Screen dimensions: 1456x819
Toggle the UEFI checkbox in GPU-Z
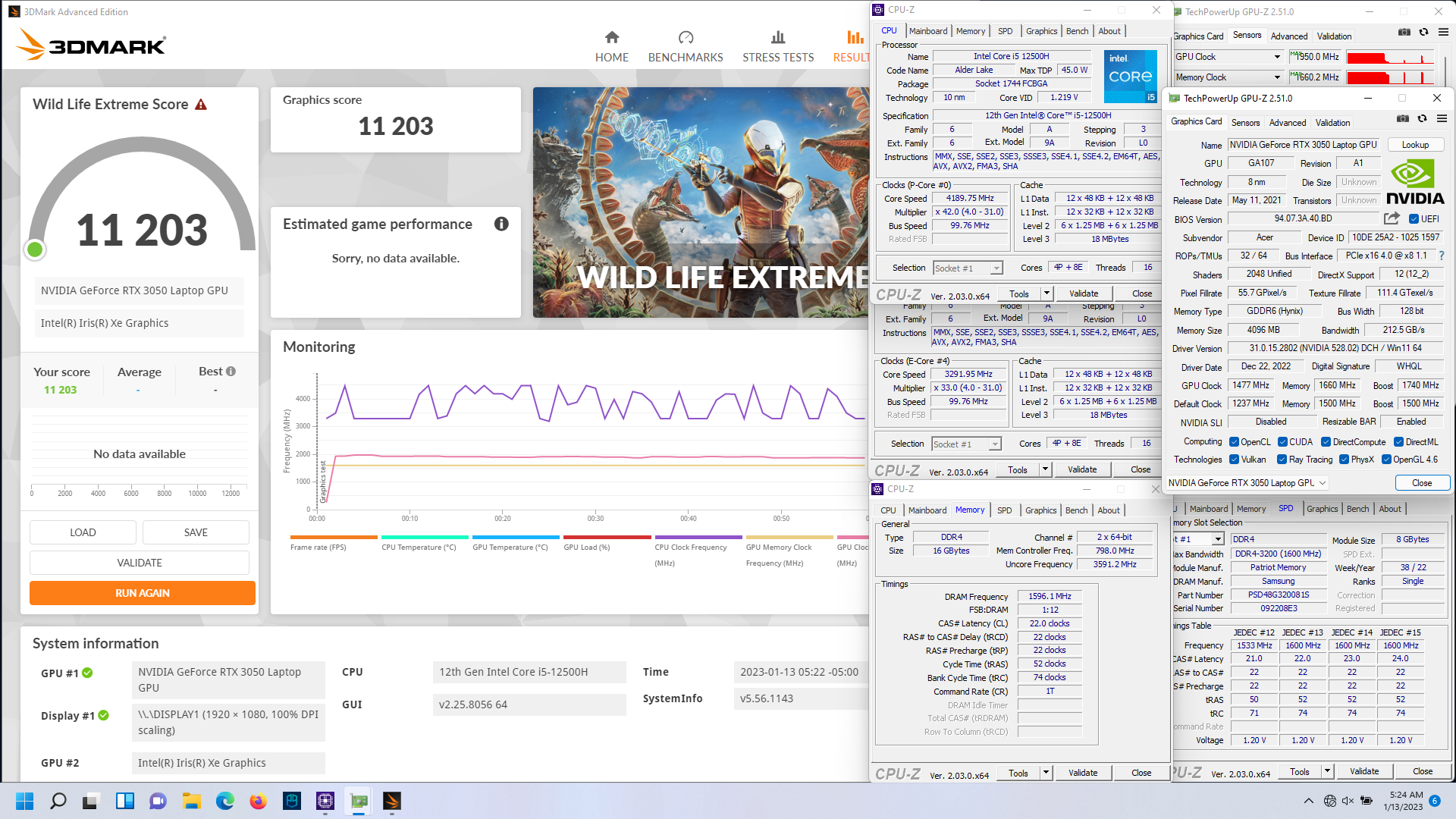[1414, 219]
